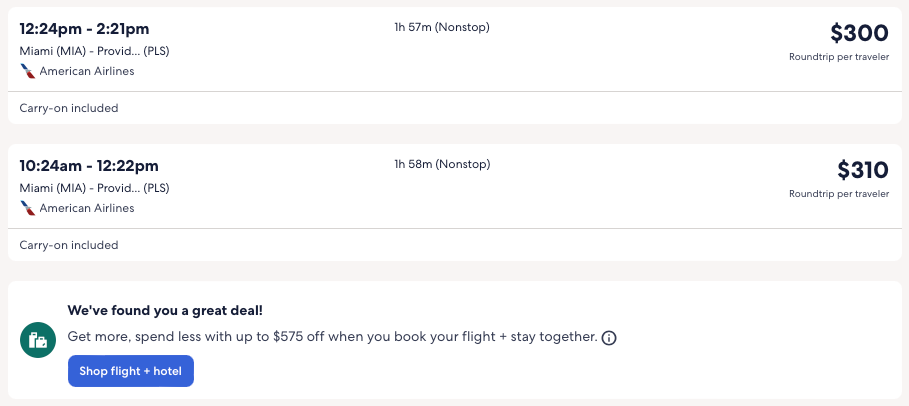The image size is (909, 406).
Task: Open info icon beside flight + stay deal
Action: [609, 338]
